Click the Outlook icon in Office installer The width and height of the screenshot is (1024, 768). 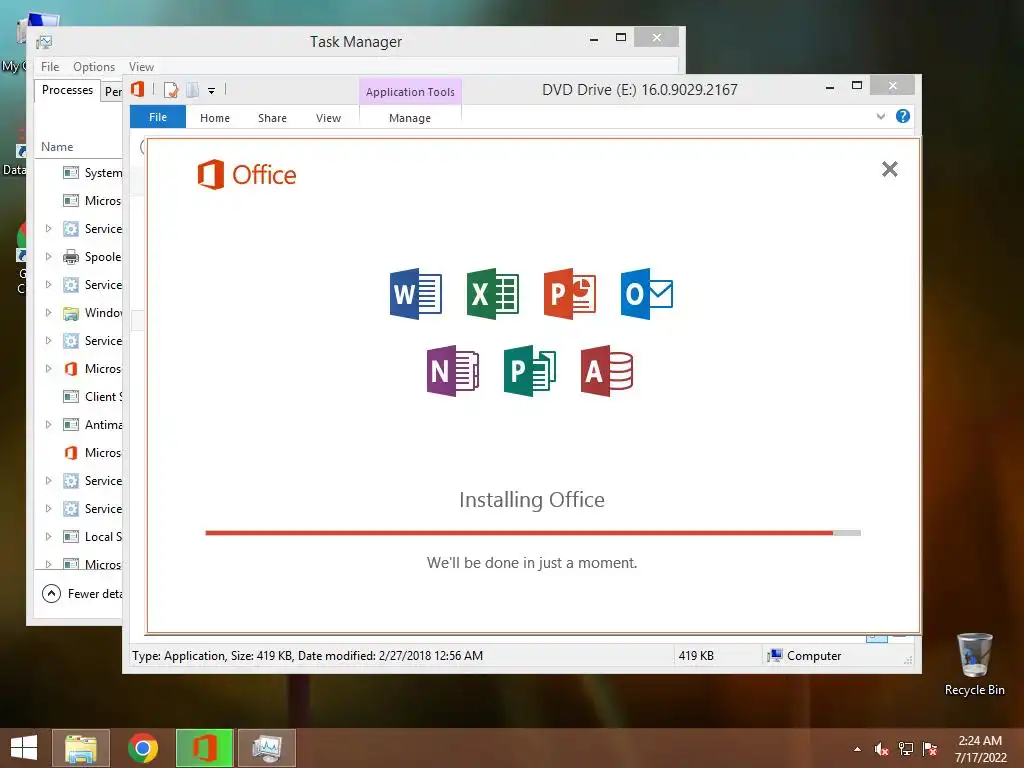coord(647,293)
